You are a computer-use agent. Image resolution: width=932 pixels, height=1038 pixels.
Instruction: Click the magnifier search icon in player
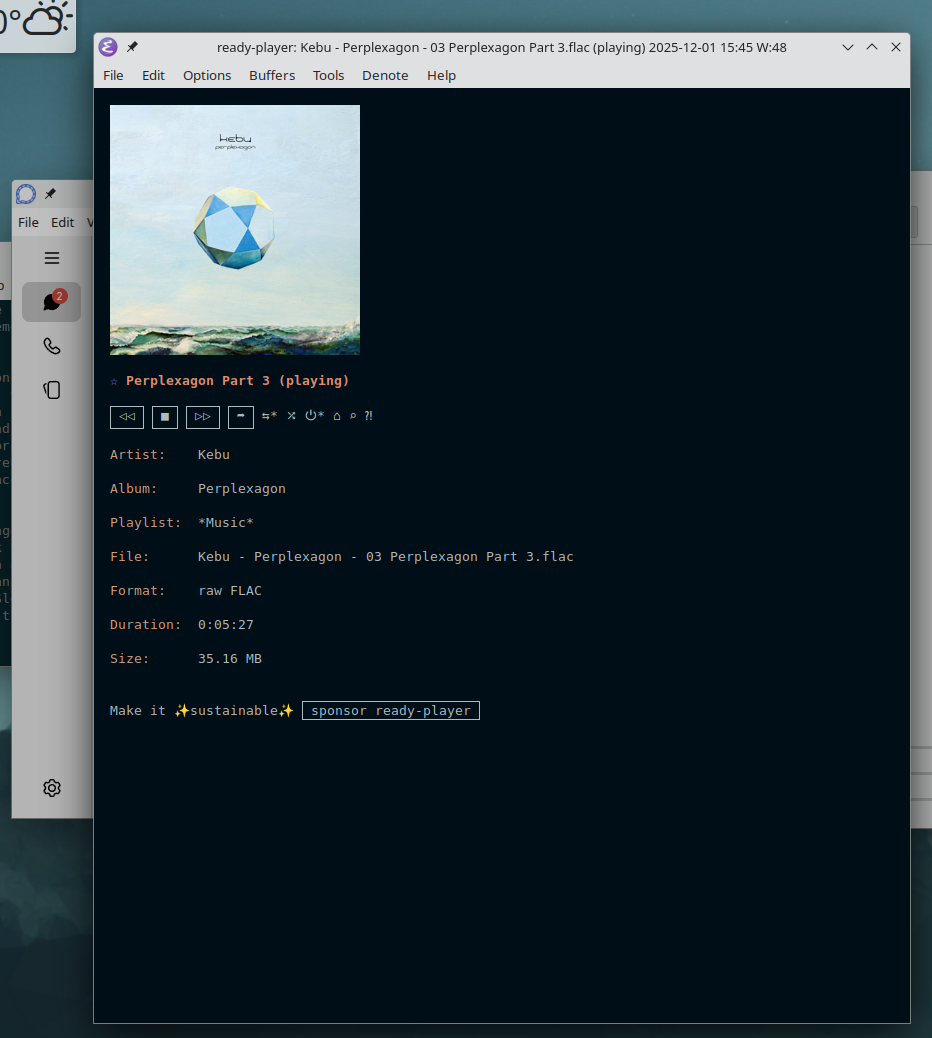tap(353, 416)
